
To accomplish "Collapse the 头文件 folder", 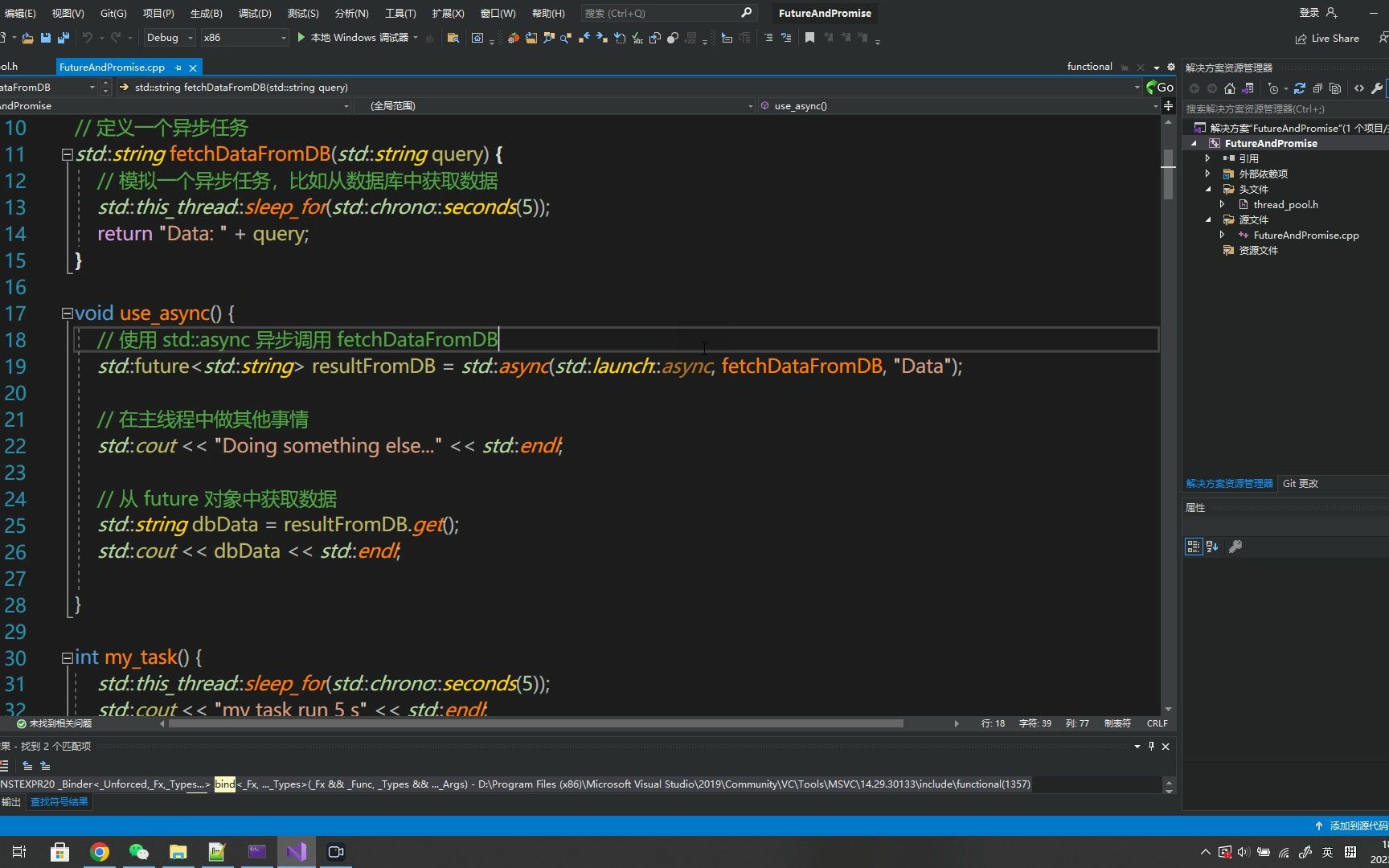I will (1207, 189).
